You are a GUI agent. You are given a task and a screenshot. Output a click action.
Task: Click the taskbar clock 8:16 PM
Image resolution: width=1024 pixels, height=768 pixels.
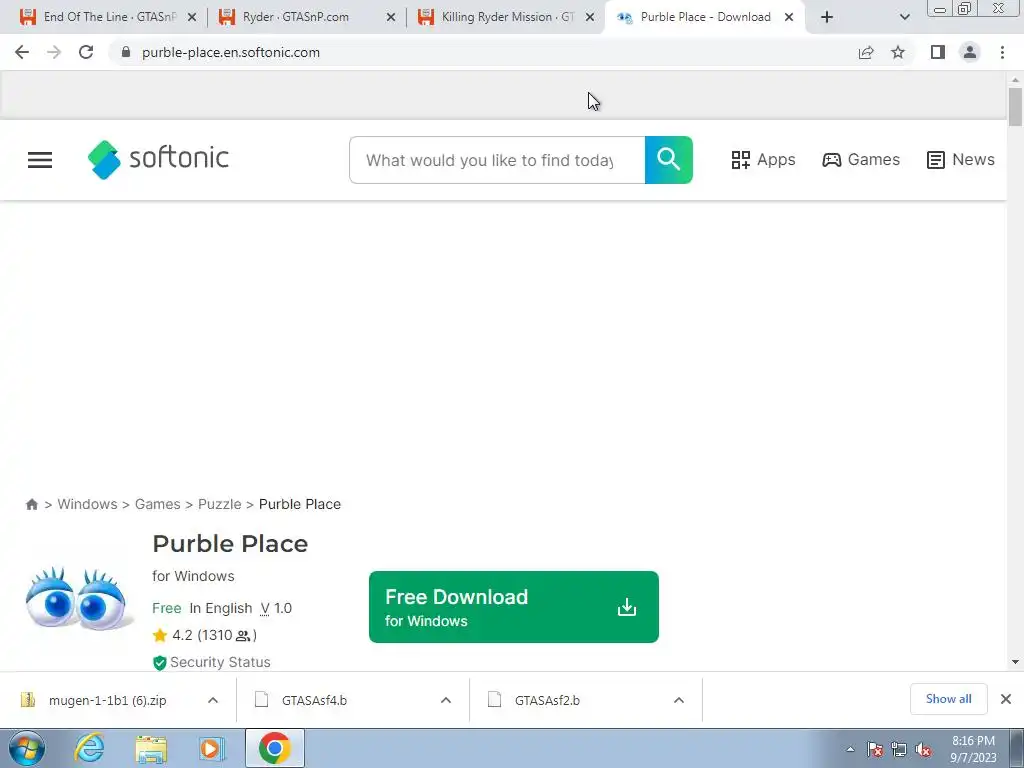973,741
